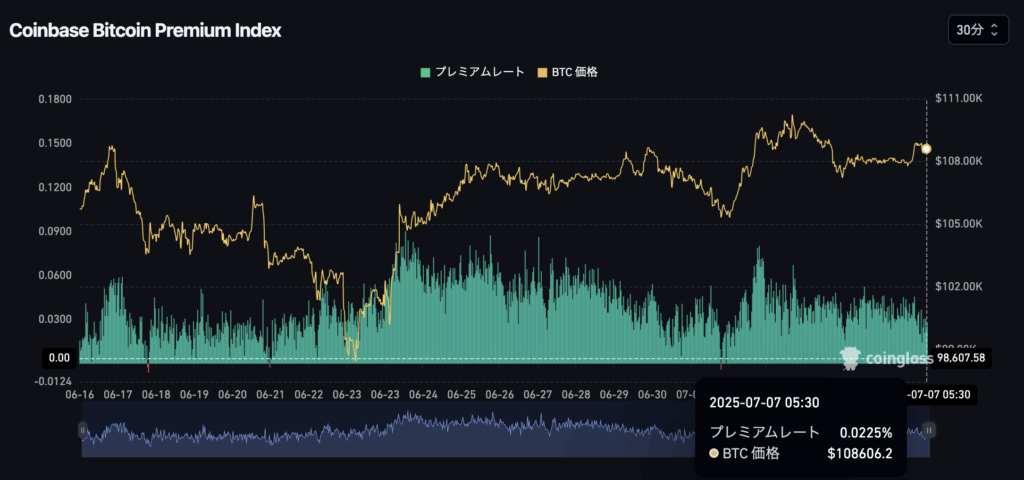Click the highlighted BTC price point at line end
Viewport: 1024px width, 480px height.
click(x=926, y=149)
